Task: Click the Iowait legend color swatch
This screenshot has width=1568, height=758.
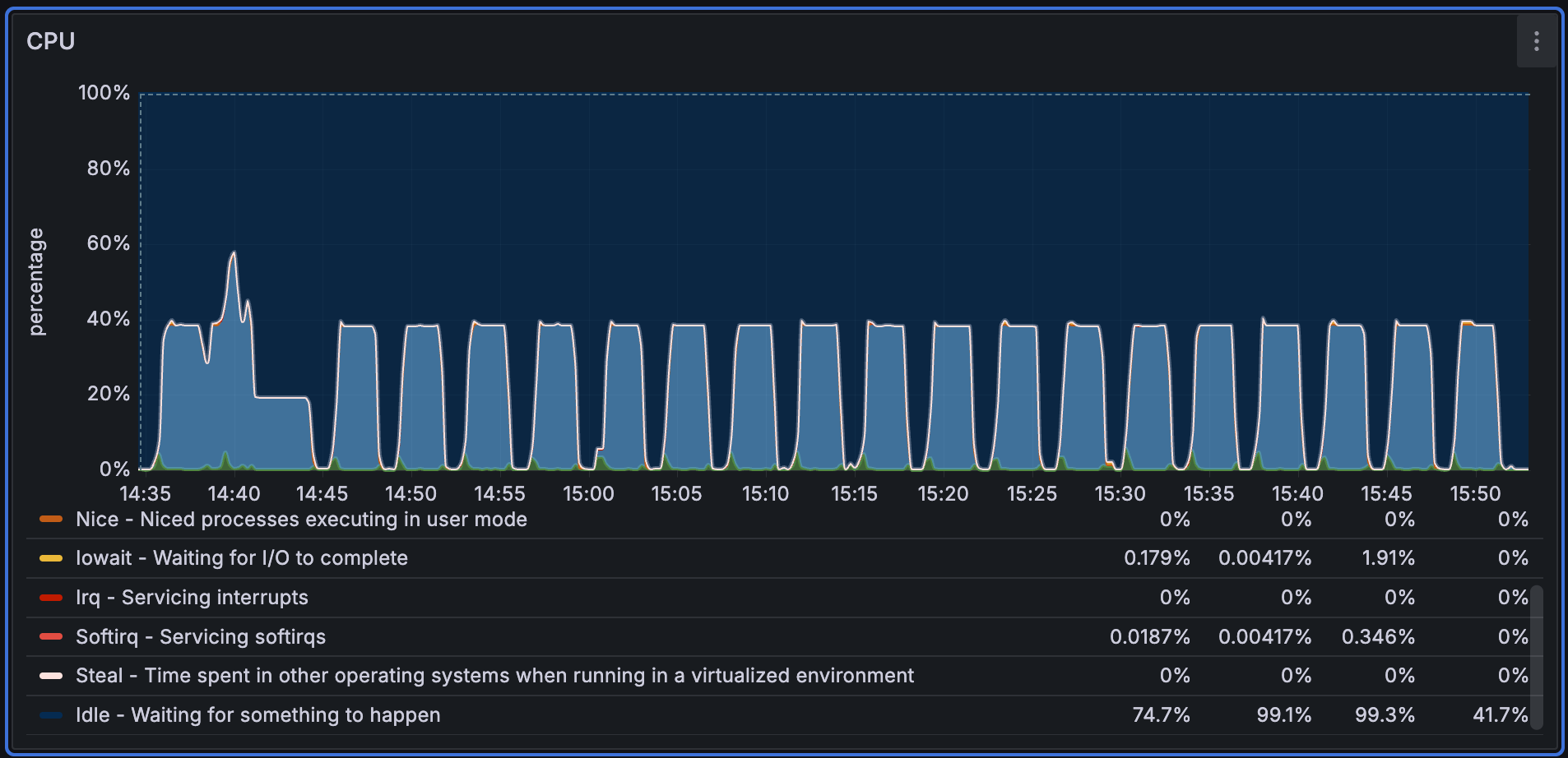Action: click(x=51, y=557)
